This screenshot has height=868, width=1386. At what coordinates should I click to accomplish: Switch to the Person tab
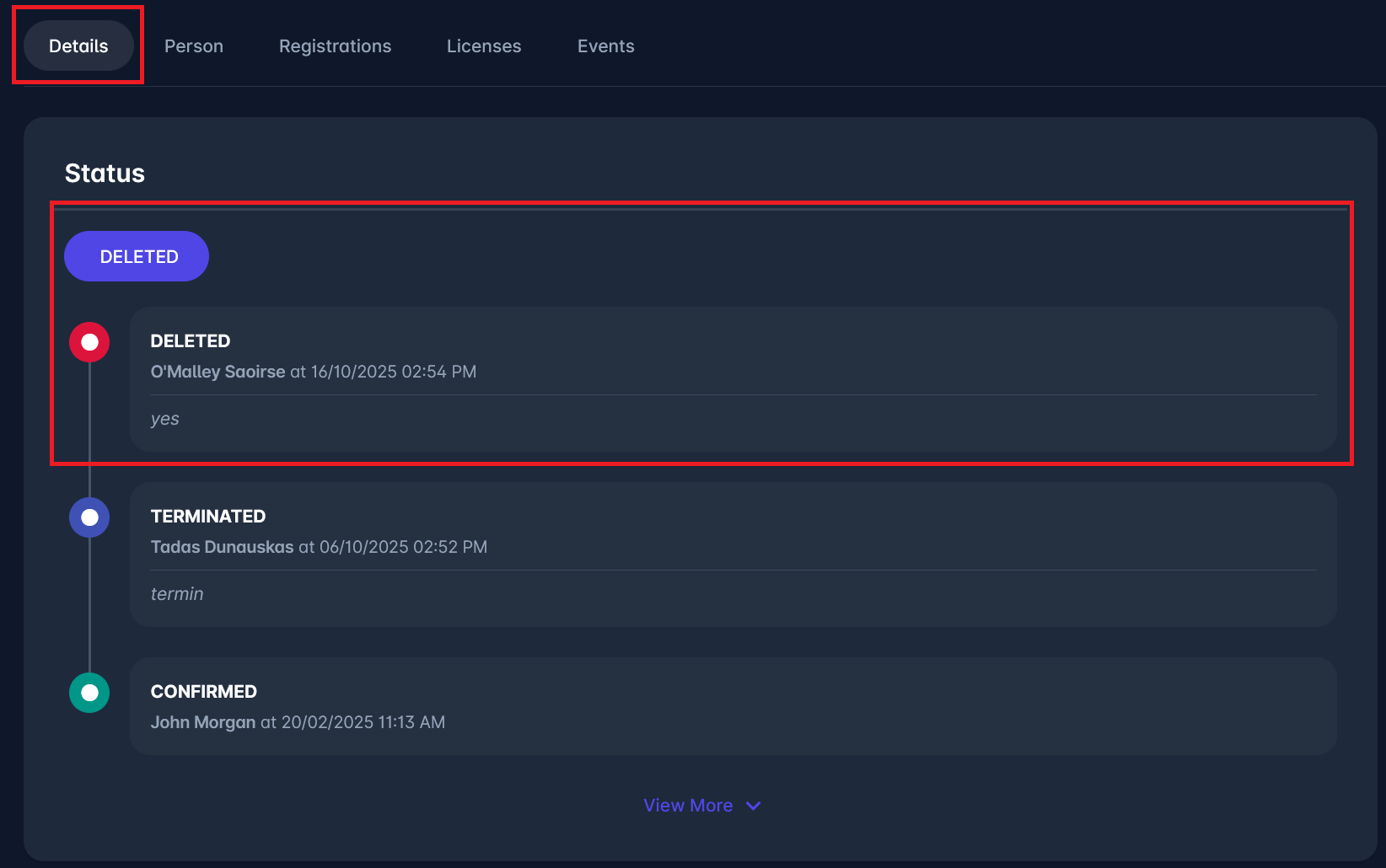[194, 46]
